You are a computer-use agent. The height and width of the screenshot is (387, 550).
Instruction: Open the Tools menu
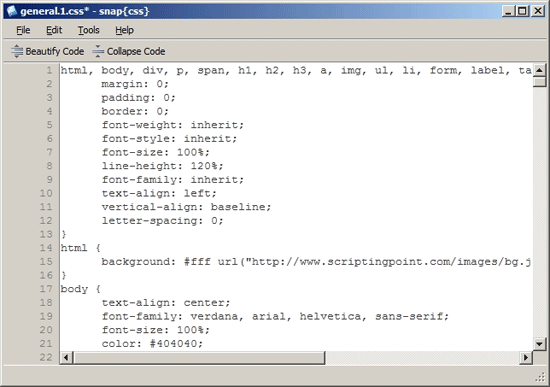point(88,30)
